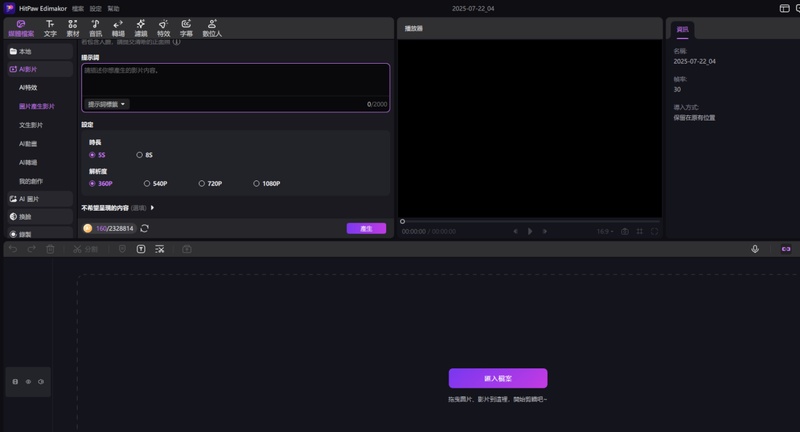Open the 提示詞標籤 dropdown
The width and height of the screenshot is (800, 432).
point(106,104)
